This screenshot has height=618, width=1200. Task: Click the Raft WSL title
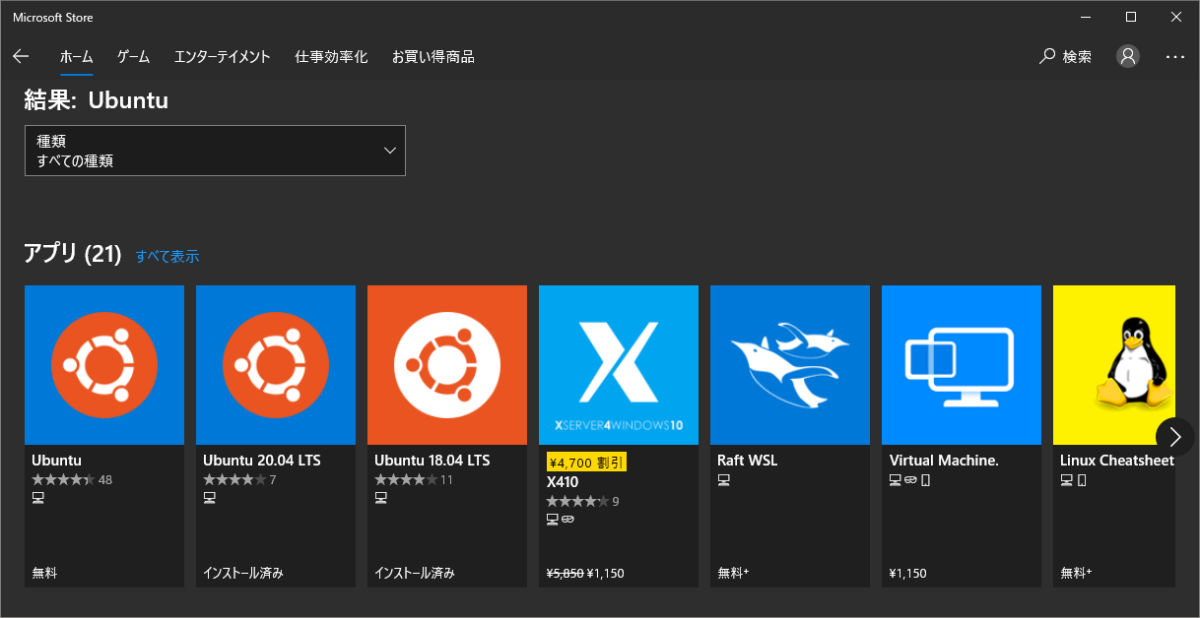[747, 461]
